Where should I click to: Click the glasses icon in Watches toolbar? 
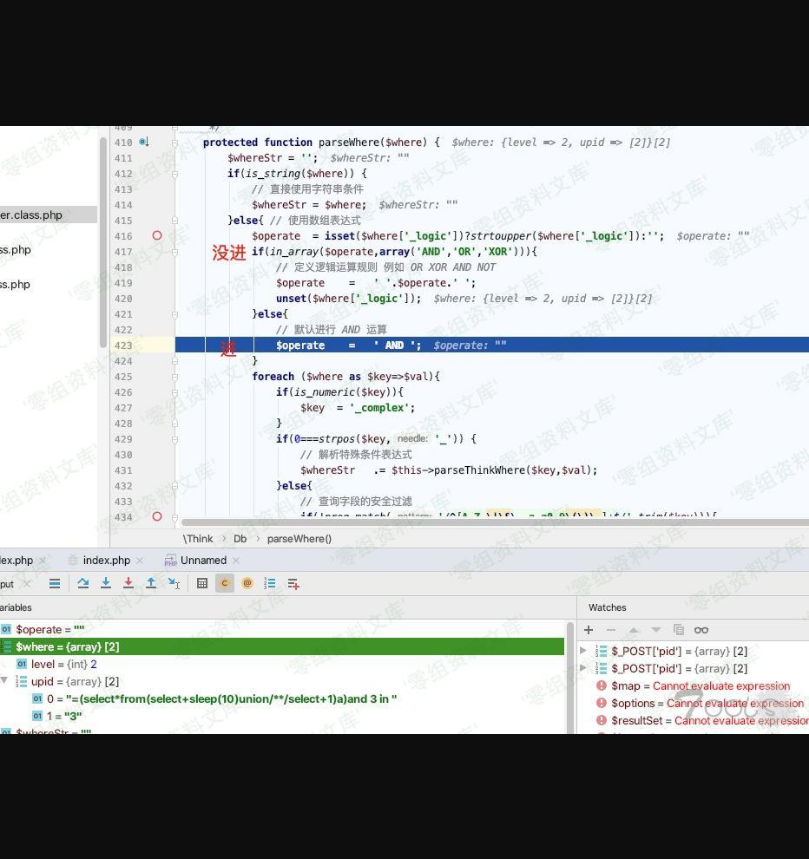point(701,630)
